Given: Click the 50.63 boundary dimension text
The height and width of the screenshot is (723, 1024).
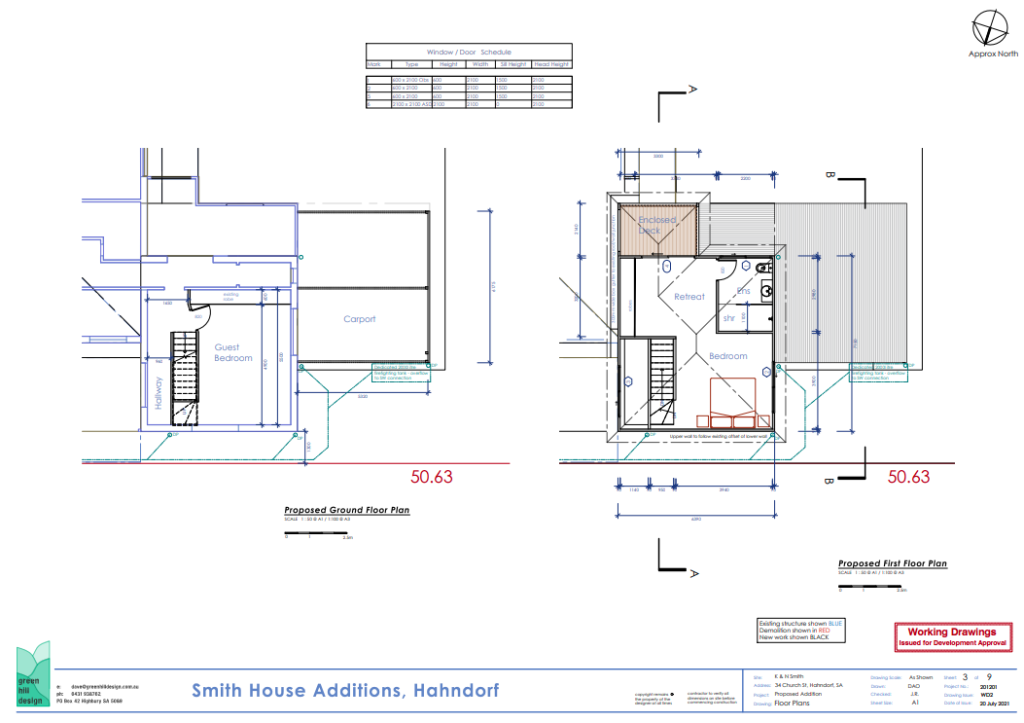Looking at the screenshot, I should coord(432,475).
